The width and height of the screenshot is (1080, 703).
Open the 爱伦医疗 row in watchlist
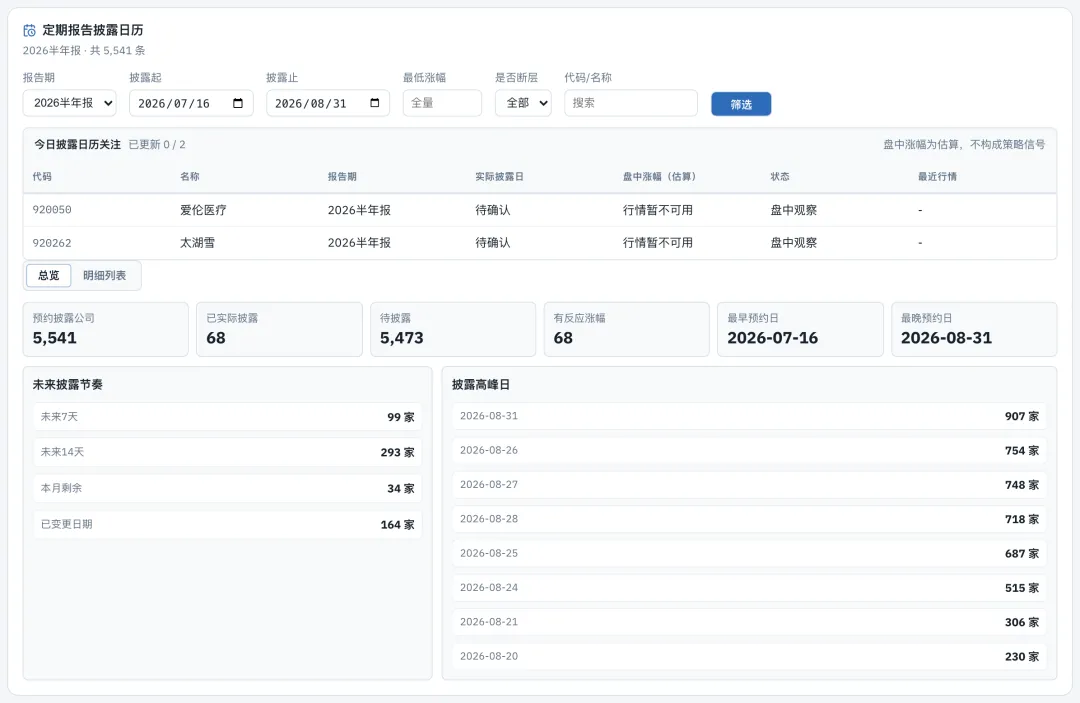[x=540, y=210]
